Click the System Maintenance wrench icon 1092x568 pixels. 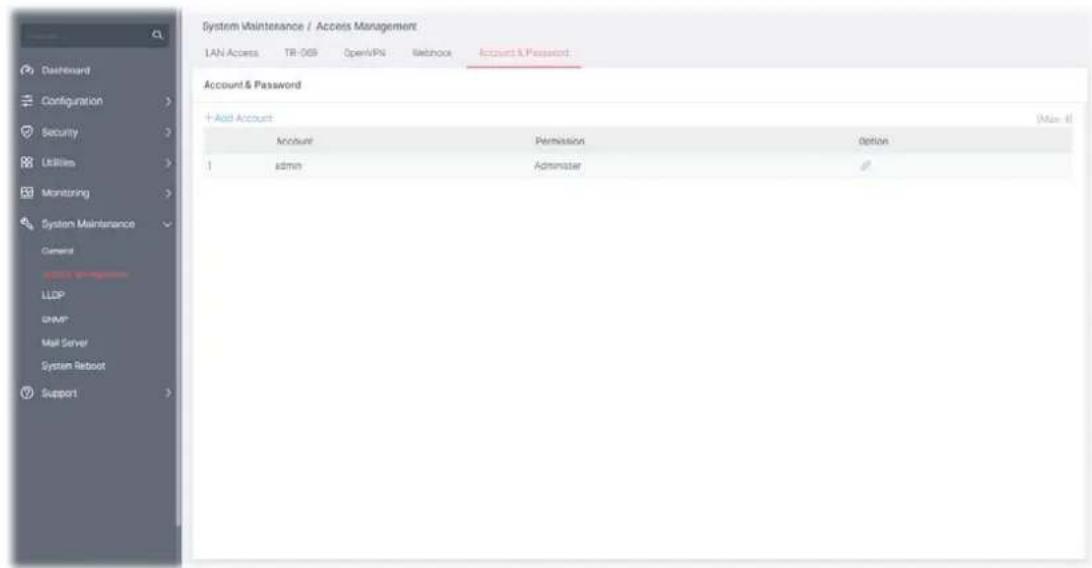tap(27, 223)
